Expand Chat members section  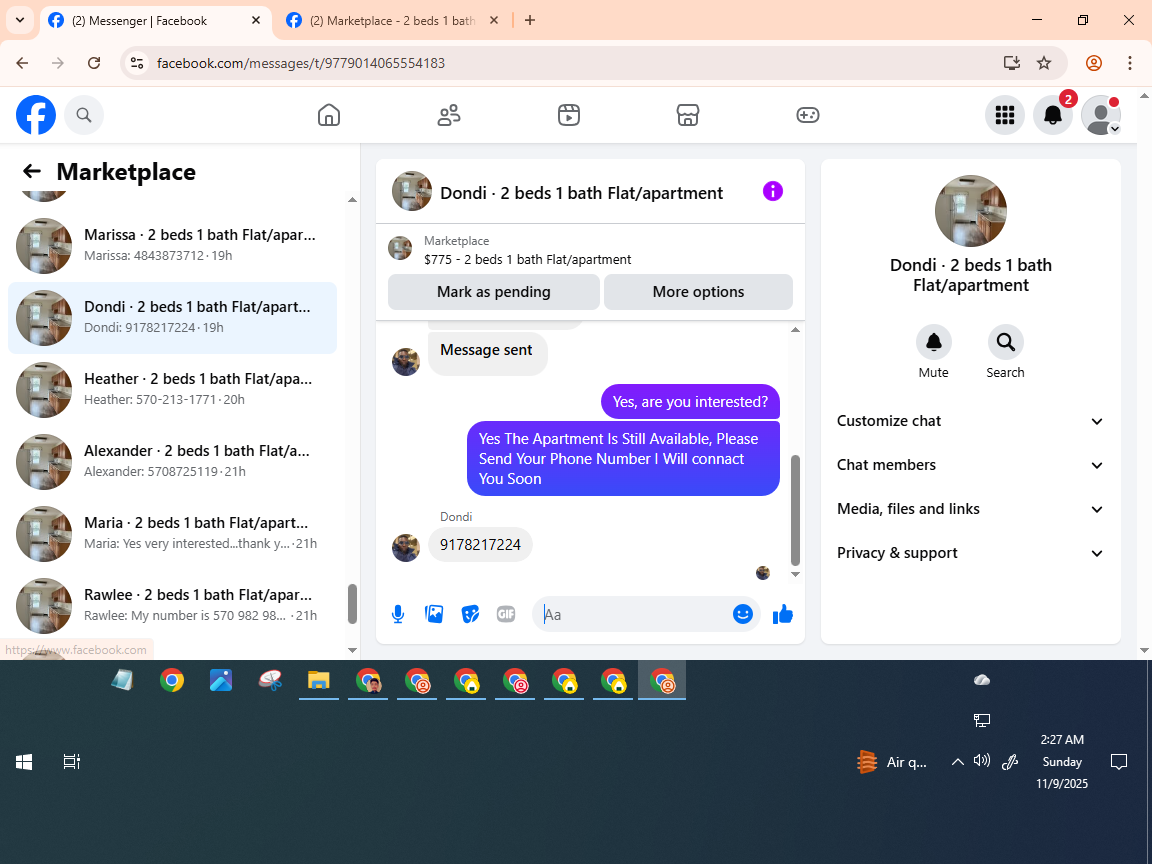coord(971,465)
